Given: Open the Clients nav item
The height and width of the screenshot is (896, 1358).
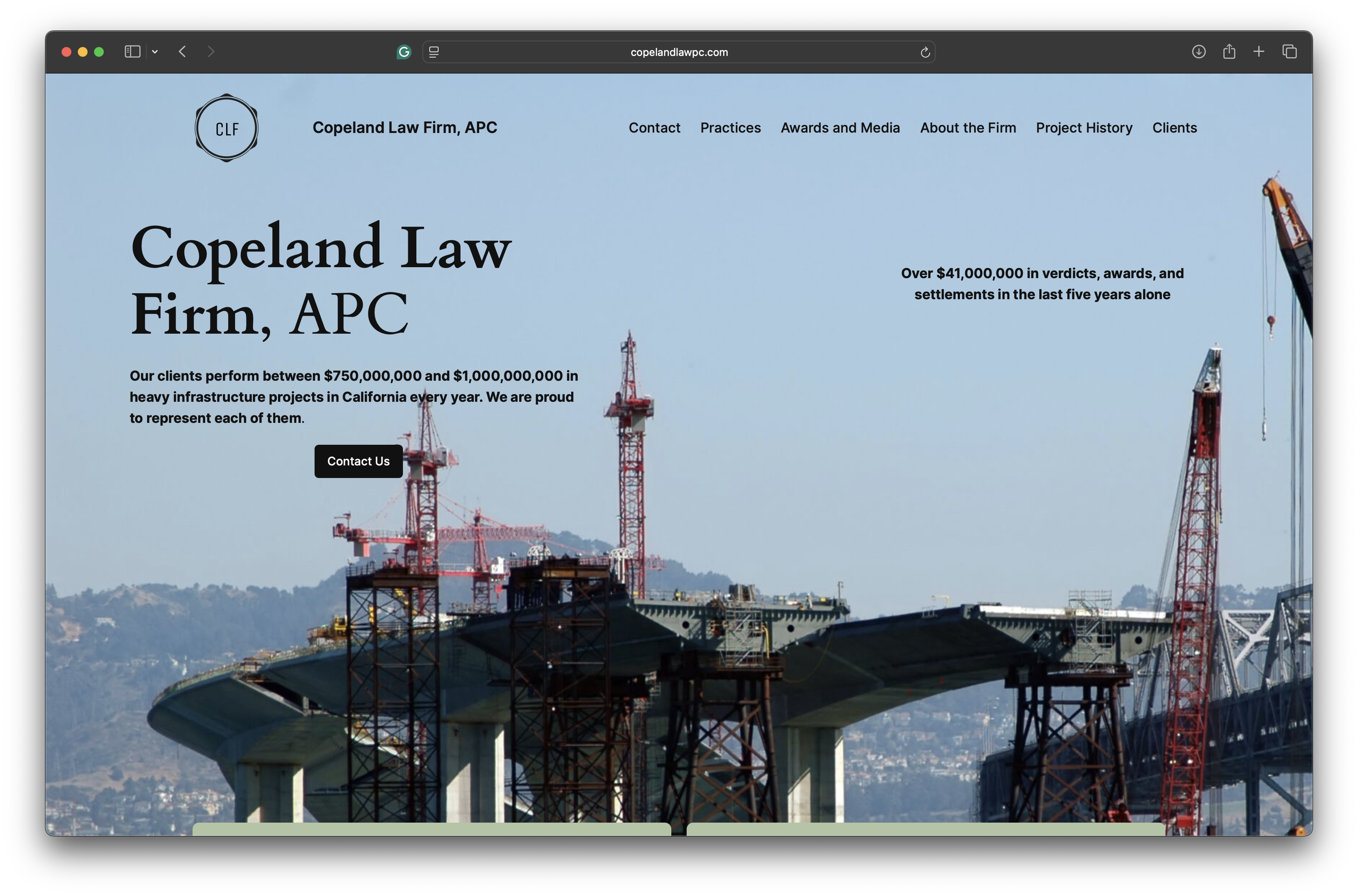Looking at the screenshot, I should click(x=1174, y=128).
